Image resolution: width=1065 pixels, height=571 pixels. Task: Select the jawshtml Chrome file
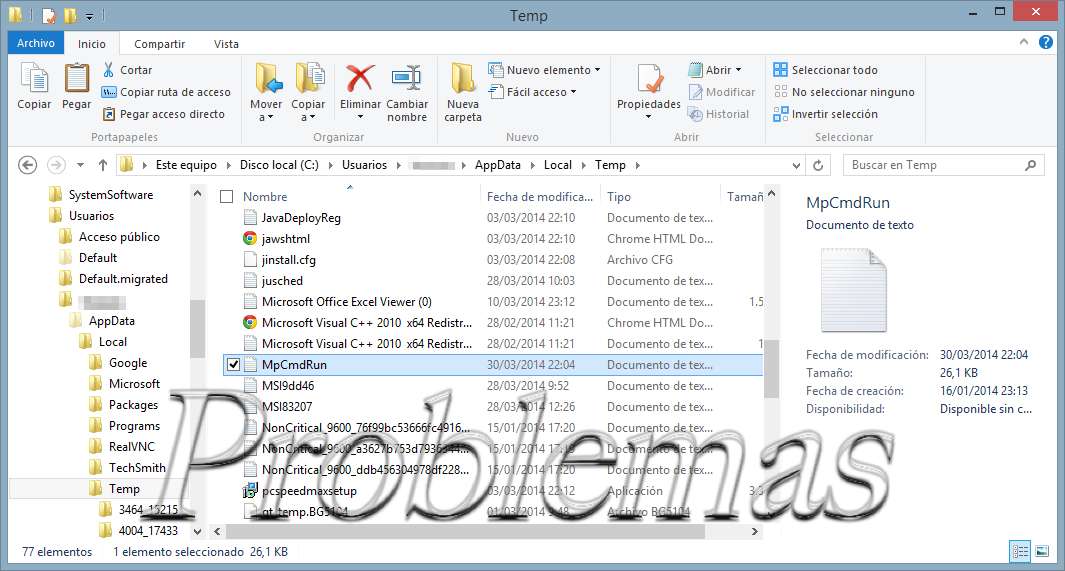285,239
